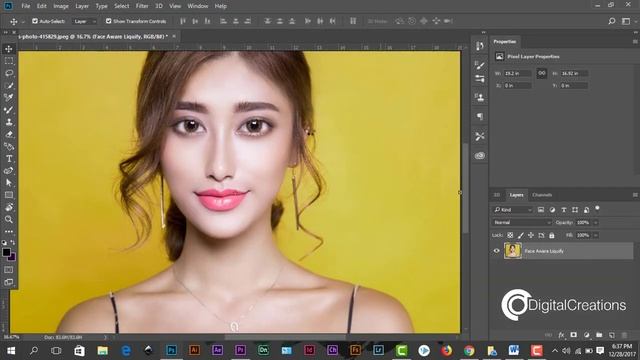Open the workspace switcher icon
This screenshot has height=360, width=640.
pos(626,21)
